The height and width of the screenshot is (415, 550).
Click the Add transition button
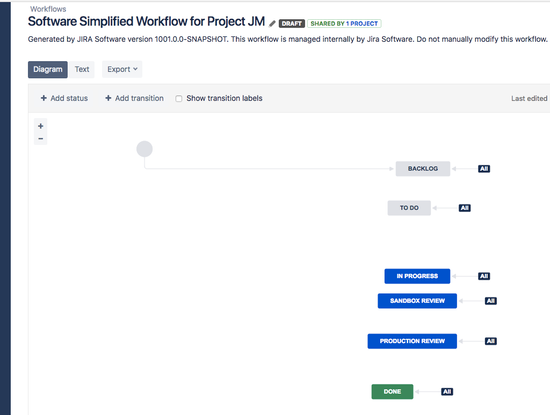coord(134,98)
